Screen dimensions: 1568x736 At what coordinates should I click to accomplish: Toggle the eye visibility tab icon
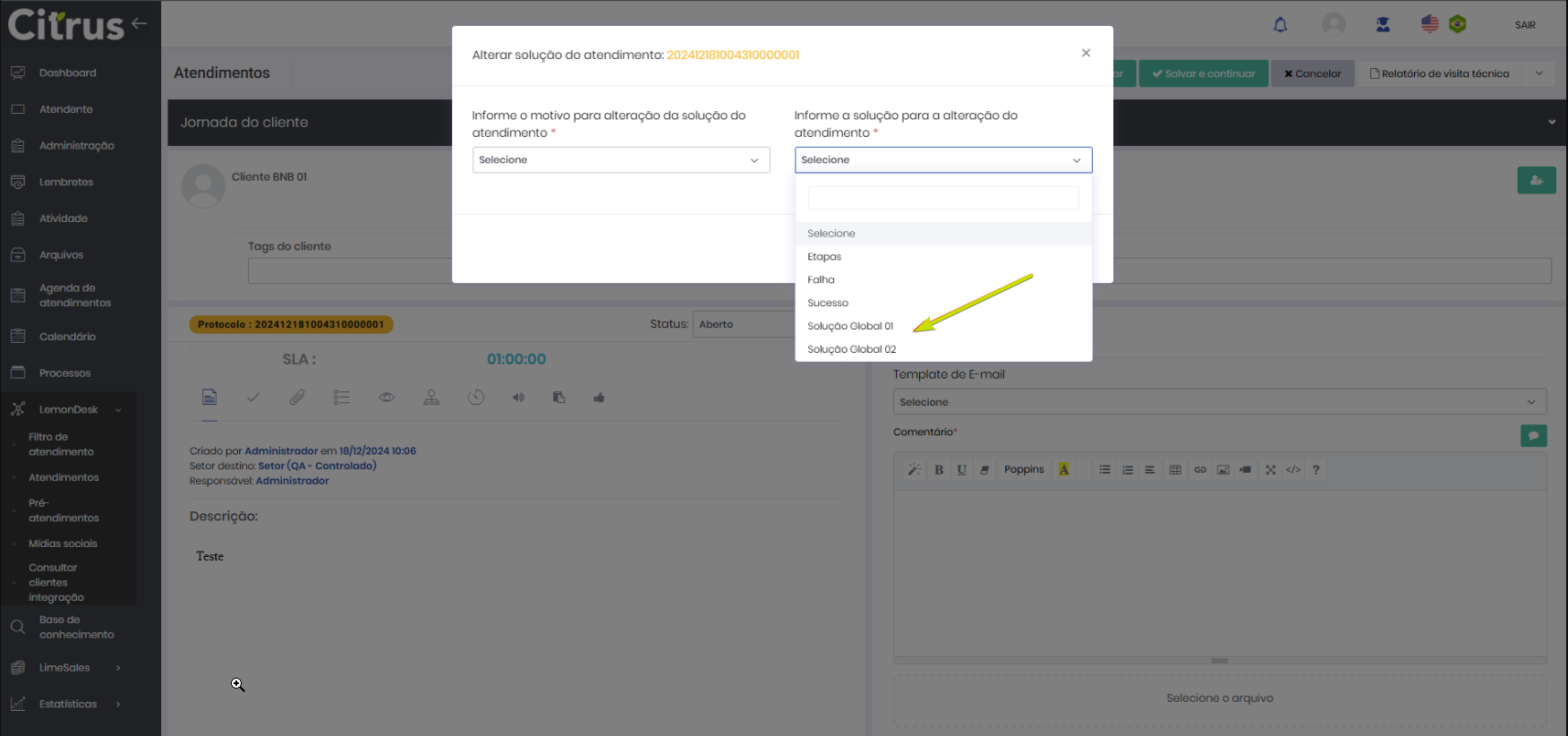pos(387,398)
